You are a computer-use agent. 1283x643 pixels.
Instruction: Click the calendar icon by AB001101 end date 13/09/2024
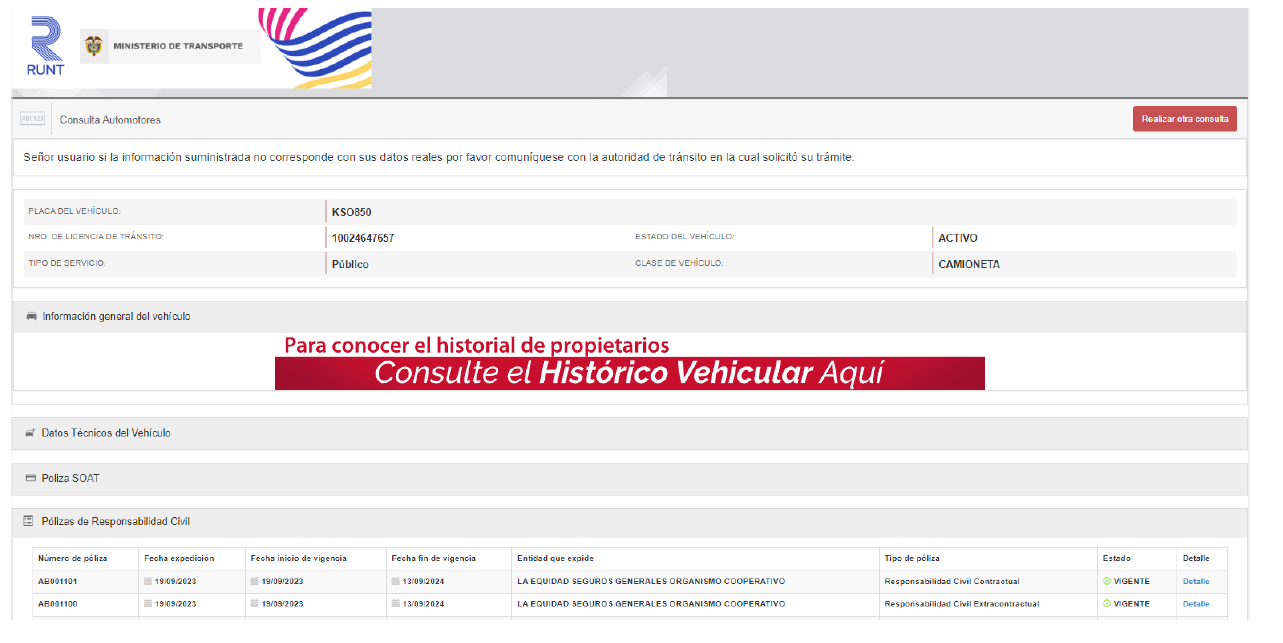[x=396, y=581]
